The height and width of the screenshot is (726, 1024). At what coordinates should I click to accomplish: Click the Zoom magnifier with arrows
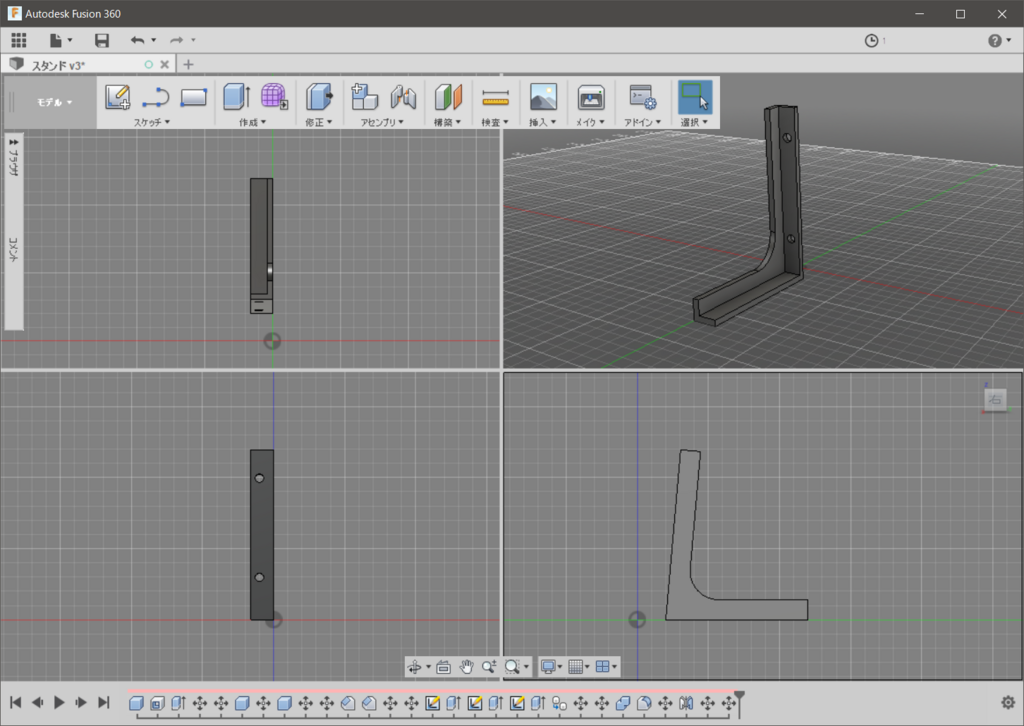(x=489, y=667)
